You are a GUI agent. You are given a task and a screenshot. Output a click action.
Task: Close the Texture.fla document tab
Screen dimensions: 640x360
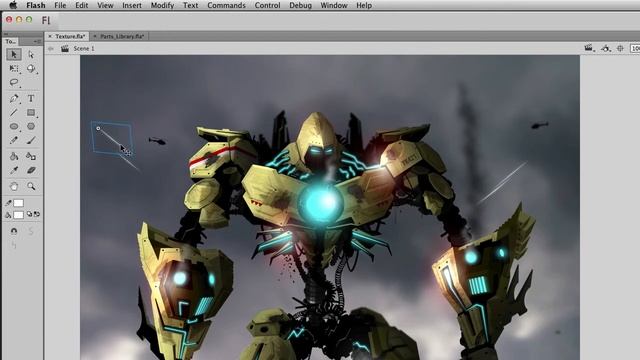50,36
